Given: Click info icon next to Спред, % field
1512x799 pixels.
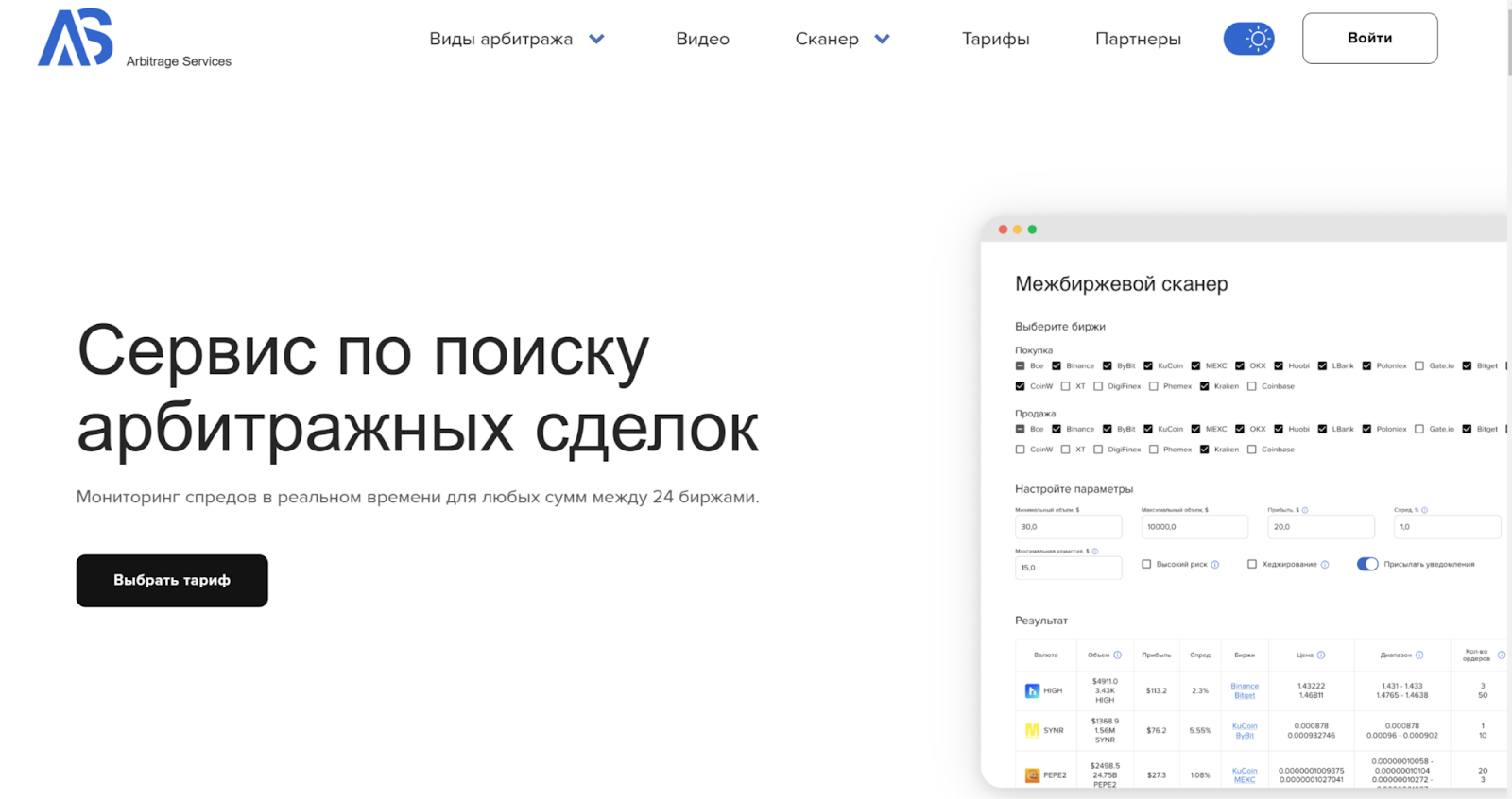Looking at the screenshot, I should tap(1424, 510).
